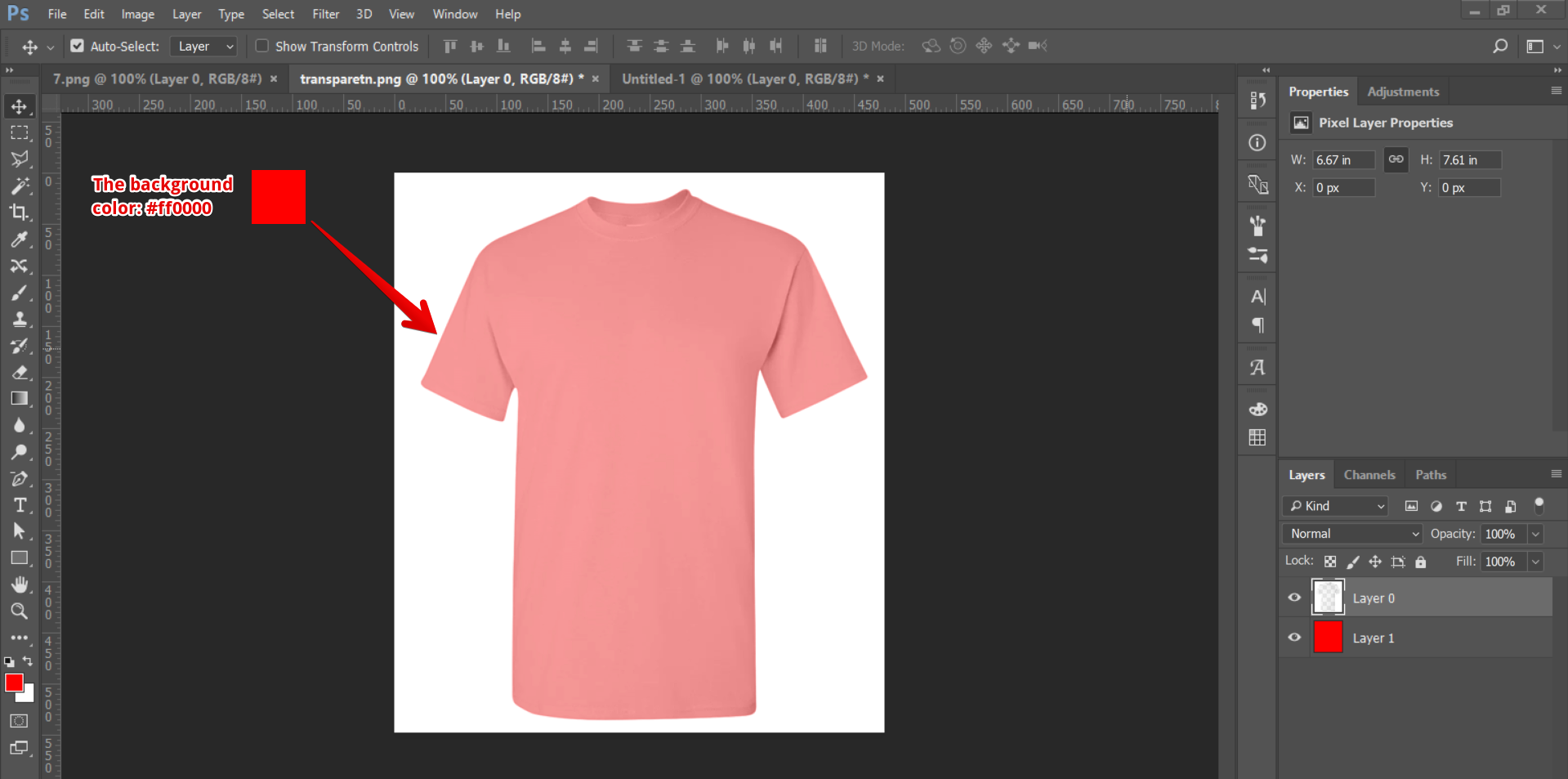The width and height of the screenshot is (1568, 779).
Task: Select the Eyedropper tool
Action: (x=19, y=240)
